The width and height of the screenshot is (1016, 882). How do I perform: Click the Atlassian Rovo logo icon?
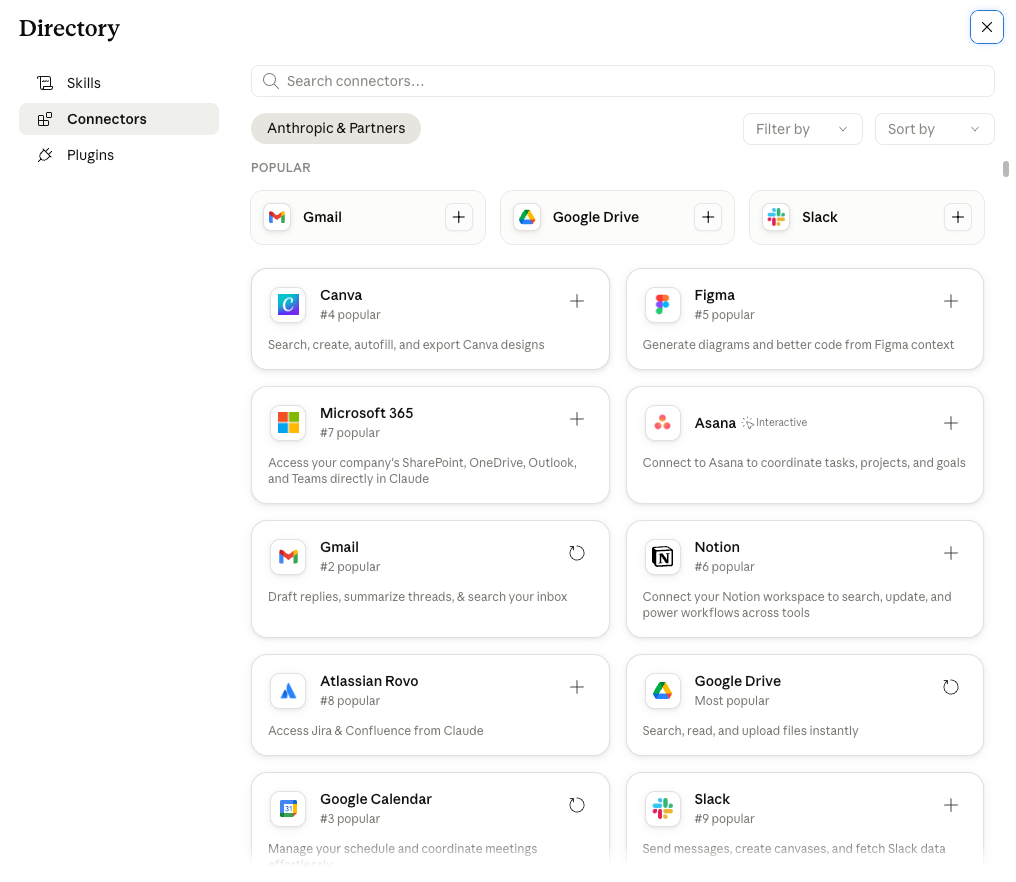click(288, 691)
